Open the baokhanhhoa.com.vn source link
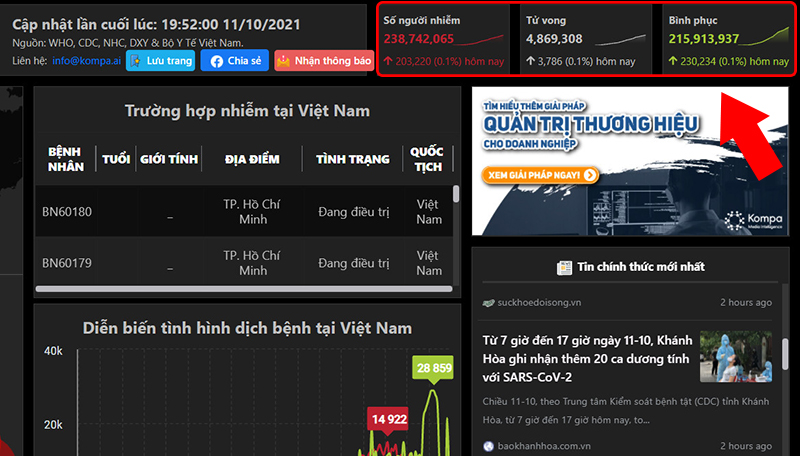Viewport: 800px width, 456px height. 544,446
